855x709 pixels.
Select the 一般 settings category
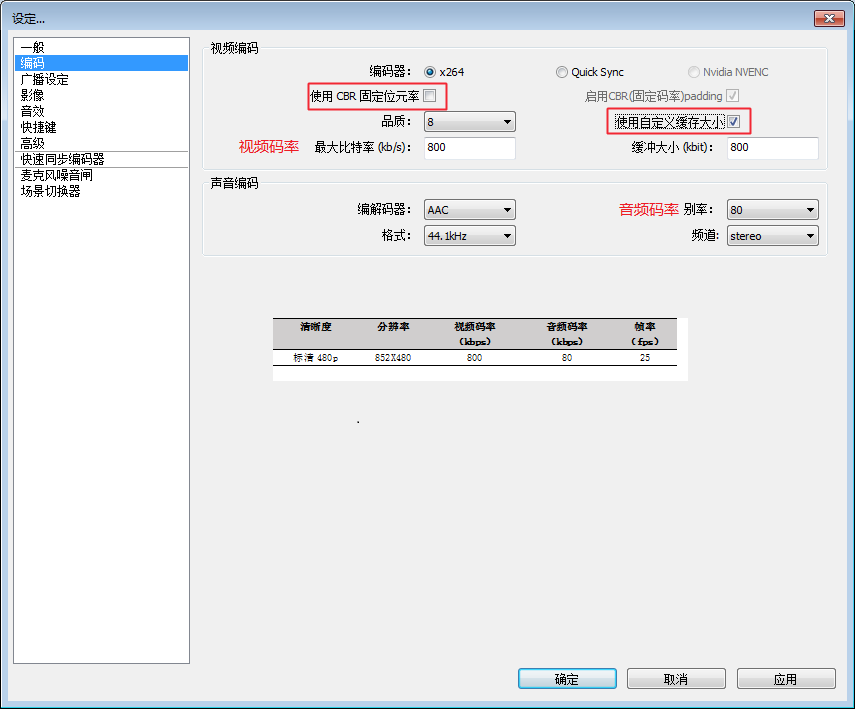coord(101,47)
